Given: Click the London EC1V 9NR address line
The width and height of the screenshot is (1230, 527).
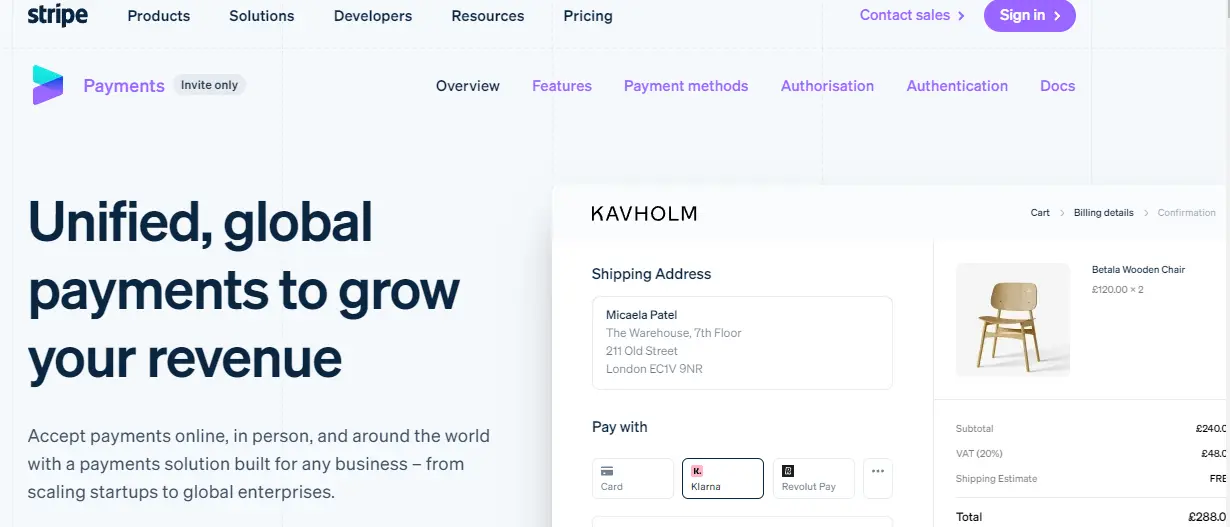Looking at the screenshot, I should pos(654,369).
